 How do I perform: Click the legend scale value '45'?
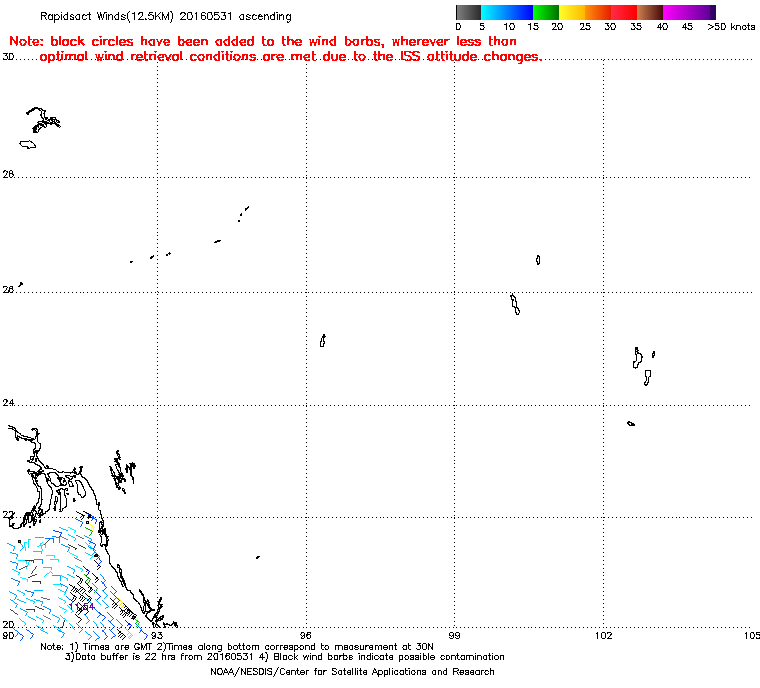click(687, 27)
